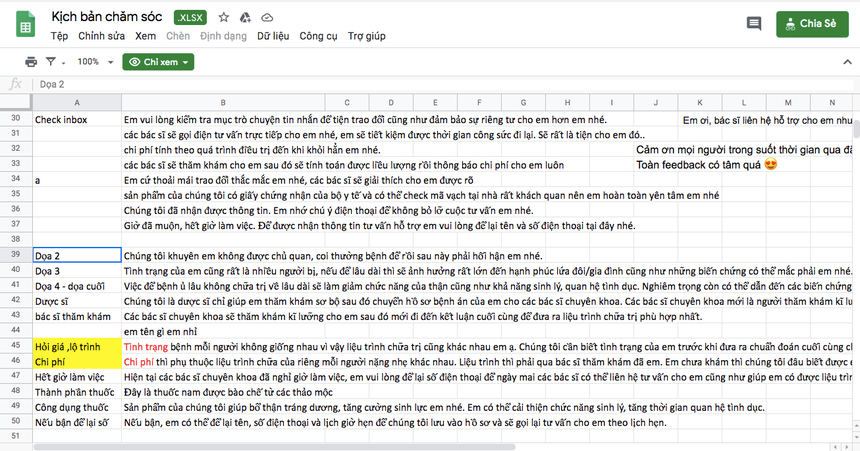Open the comment history icon
The width and height of the screenshot is (860, 451).
click(x=753, y=24)
